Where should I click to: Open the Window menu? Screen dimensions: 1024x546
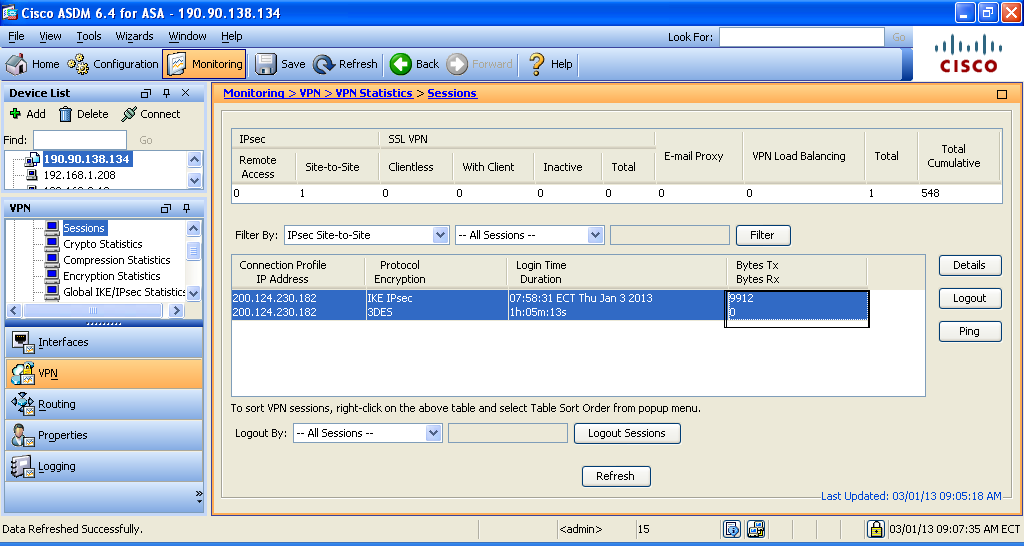point(187,36)
